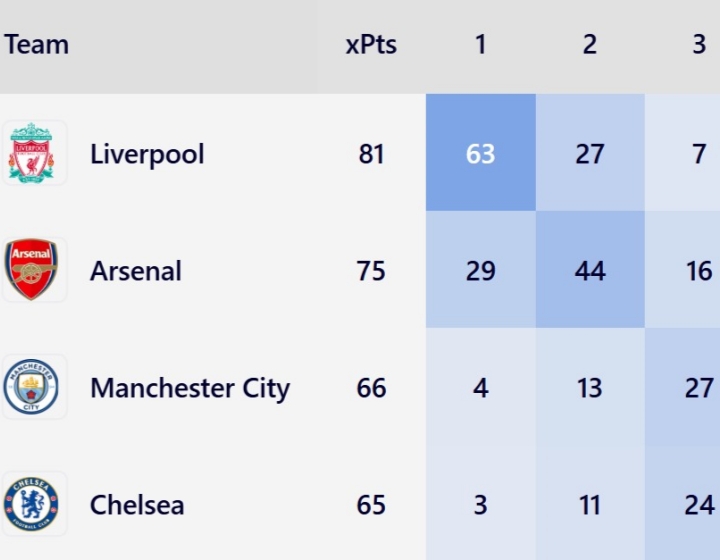
Task: Sort table by Team column header
Action: coord(37,45)
